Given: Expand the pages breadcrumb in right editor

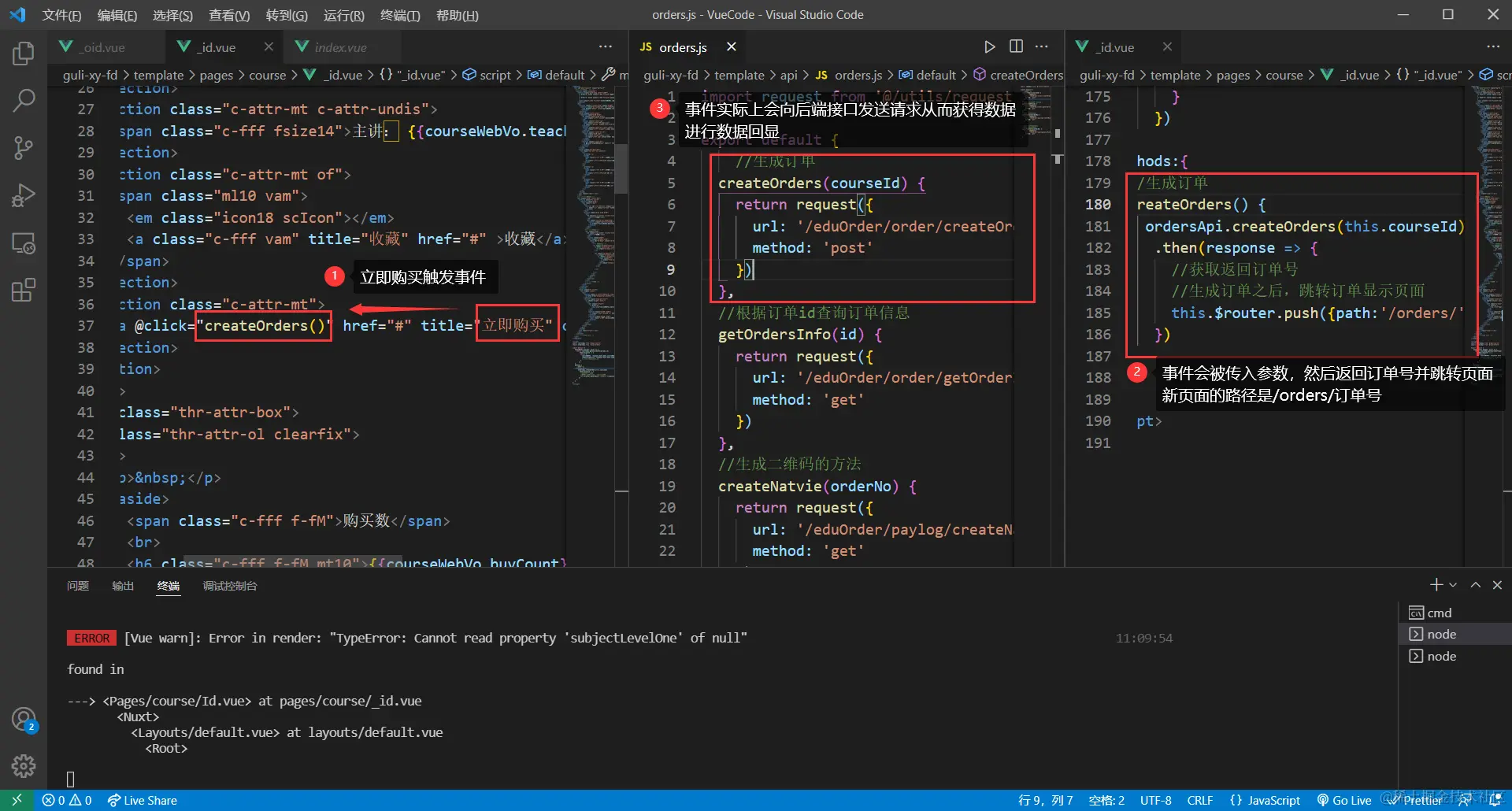Looking at the screenshot, I should tap(1233, 75).
